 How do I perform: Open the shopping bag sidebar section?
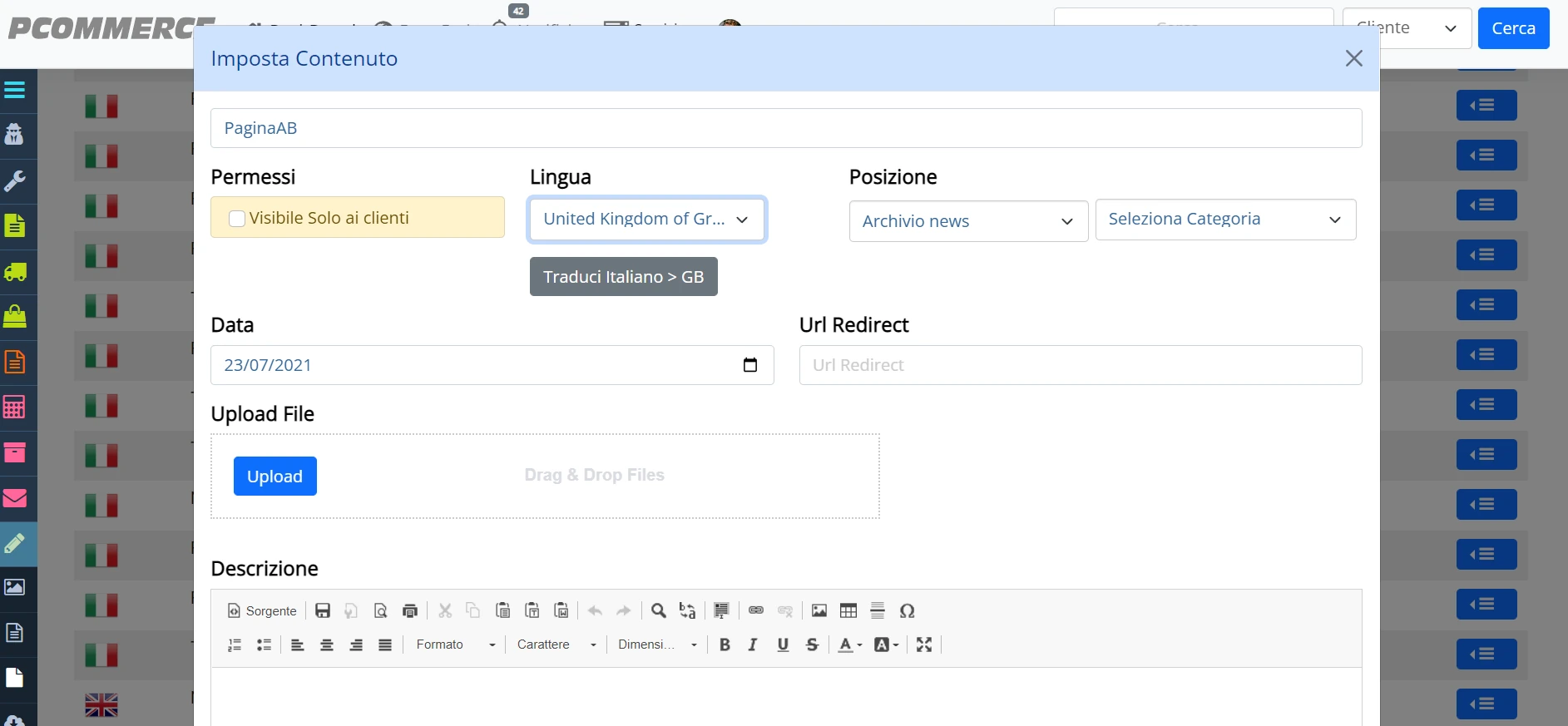[x=15, y=316]
